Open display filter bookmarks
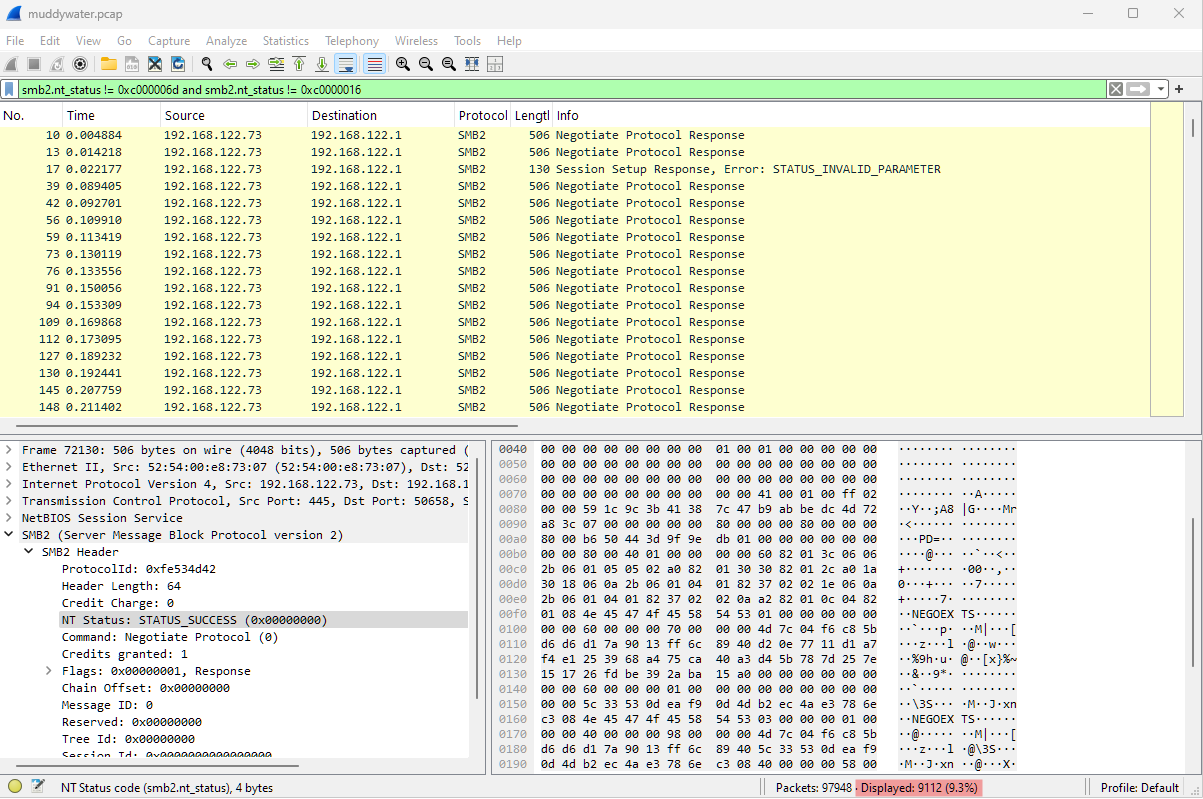This screenshot has height=799, width=1203. [x=10, y=89]
